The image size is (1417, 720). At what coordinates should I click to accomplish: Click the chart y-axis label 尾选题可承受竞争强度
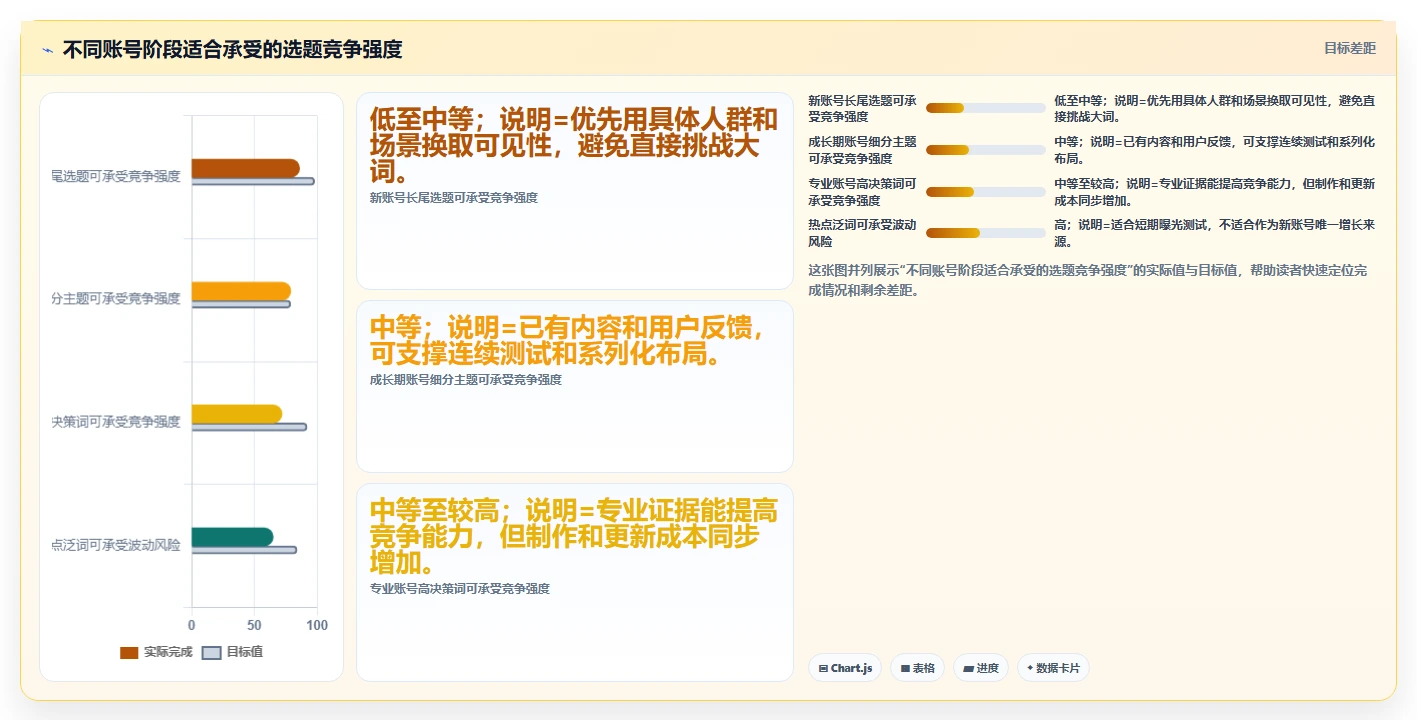click(116, 176)
